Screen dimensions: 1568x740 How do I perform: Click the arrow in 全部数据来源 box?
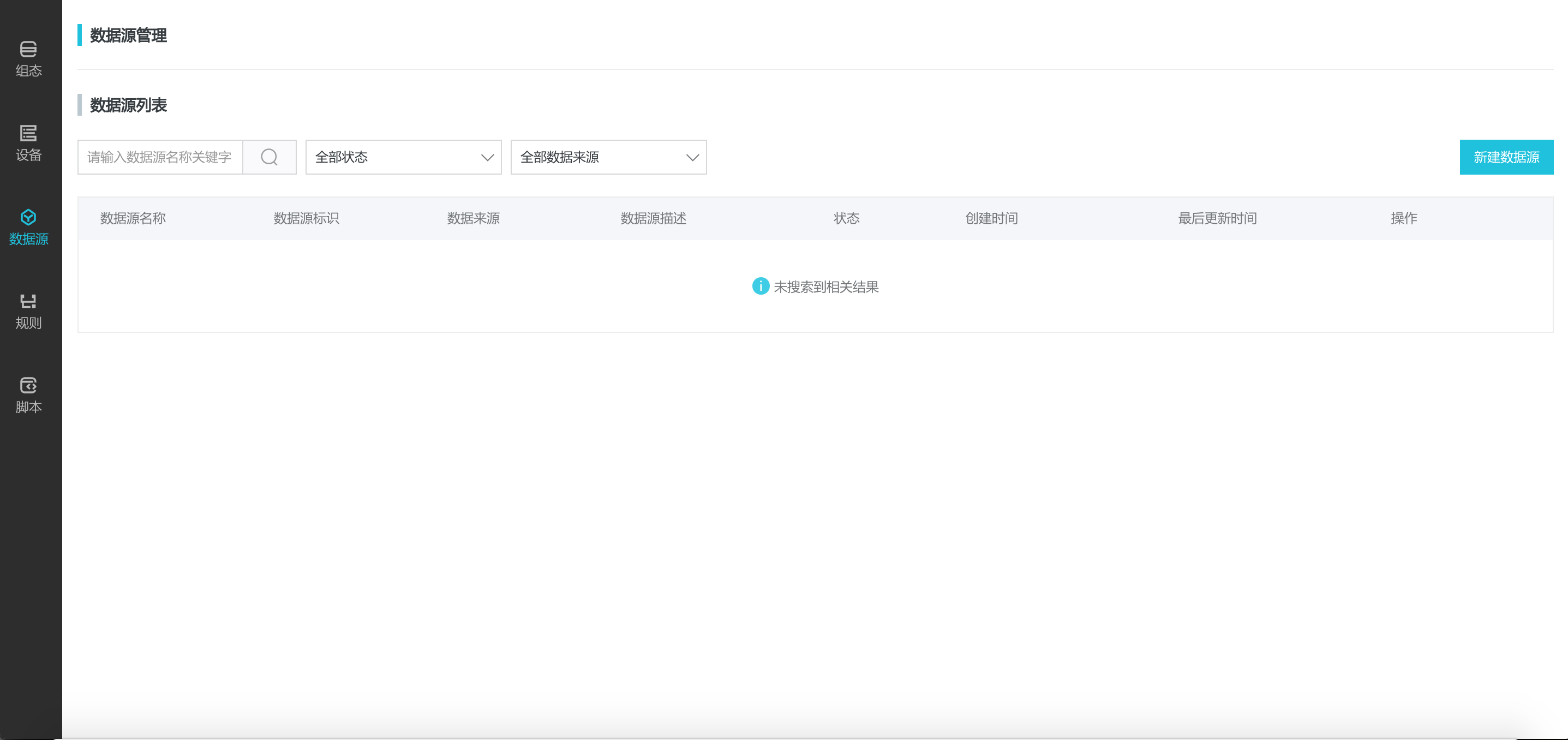pyautogui.click(x=692, y=158)
